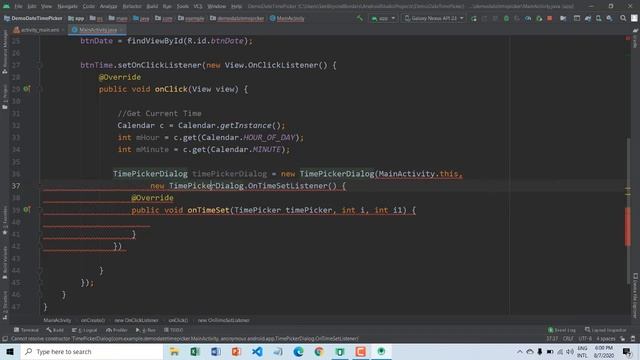
Task: Open the notification center icon
Action: point(627,351)
